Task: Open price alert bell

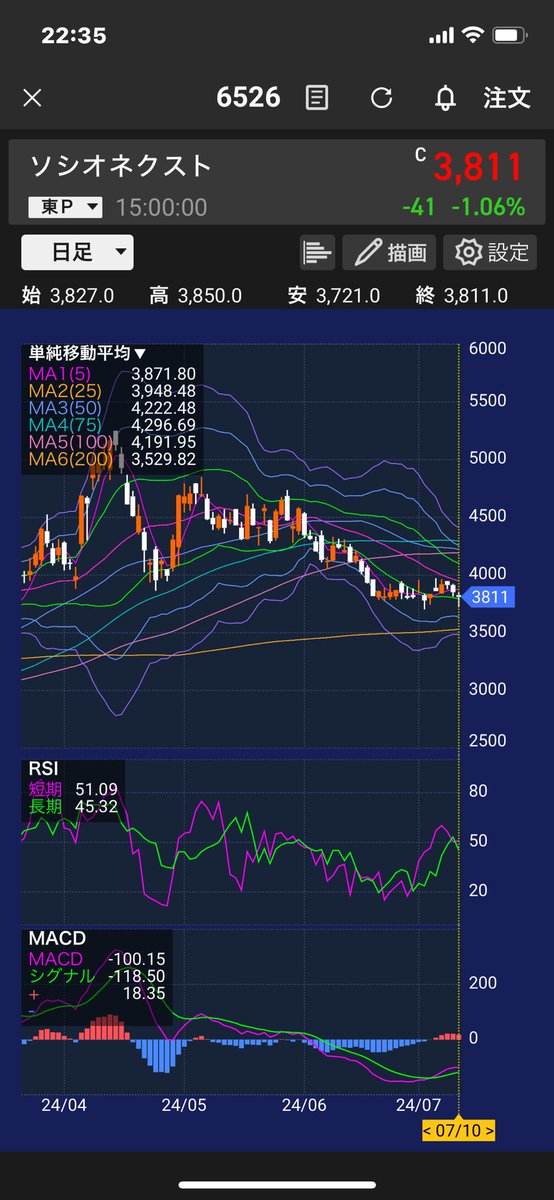Action: coord(446,98)
